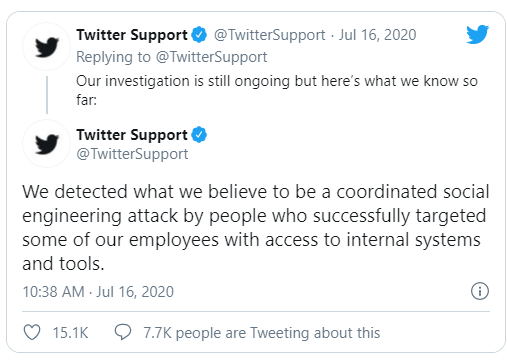This screenshot has height=361, width=507.
Task: Click the verified badge in the main tweet
Action: pyautogui.click(x=199, y=135)
